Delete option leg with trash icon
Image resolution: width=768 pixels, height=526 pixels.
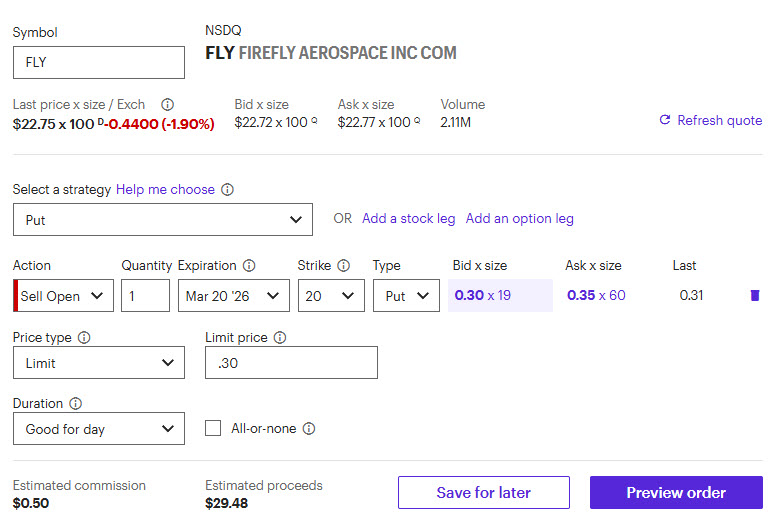click(x=754, y=295)
